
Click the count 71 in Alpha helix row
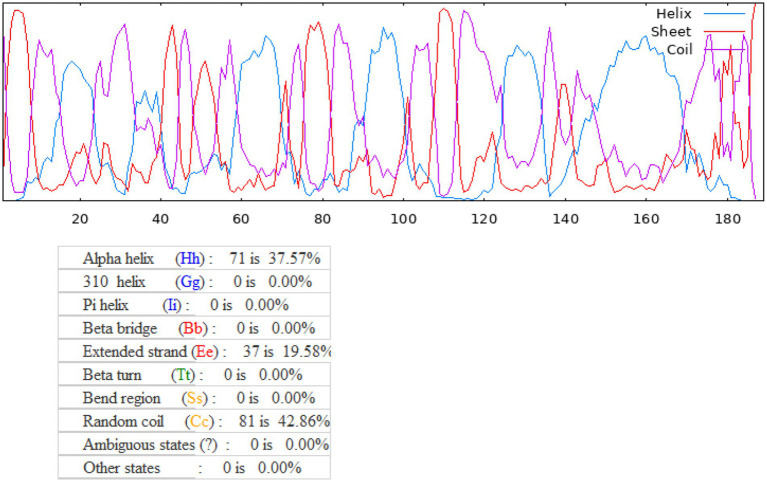pos(237,258)
